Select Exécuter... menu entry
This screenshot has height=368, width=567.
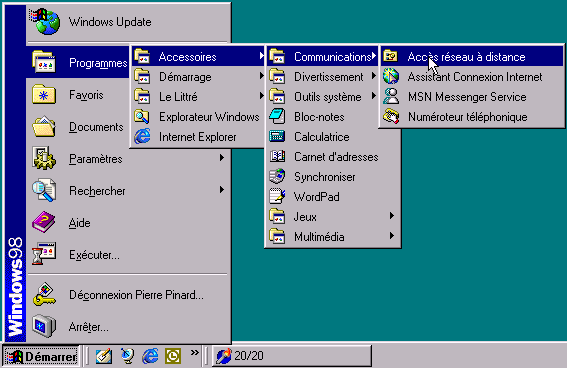click(x=128, y=254)
